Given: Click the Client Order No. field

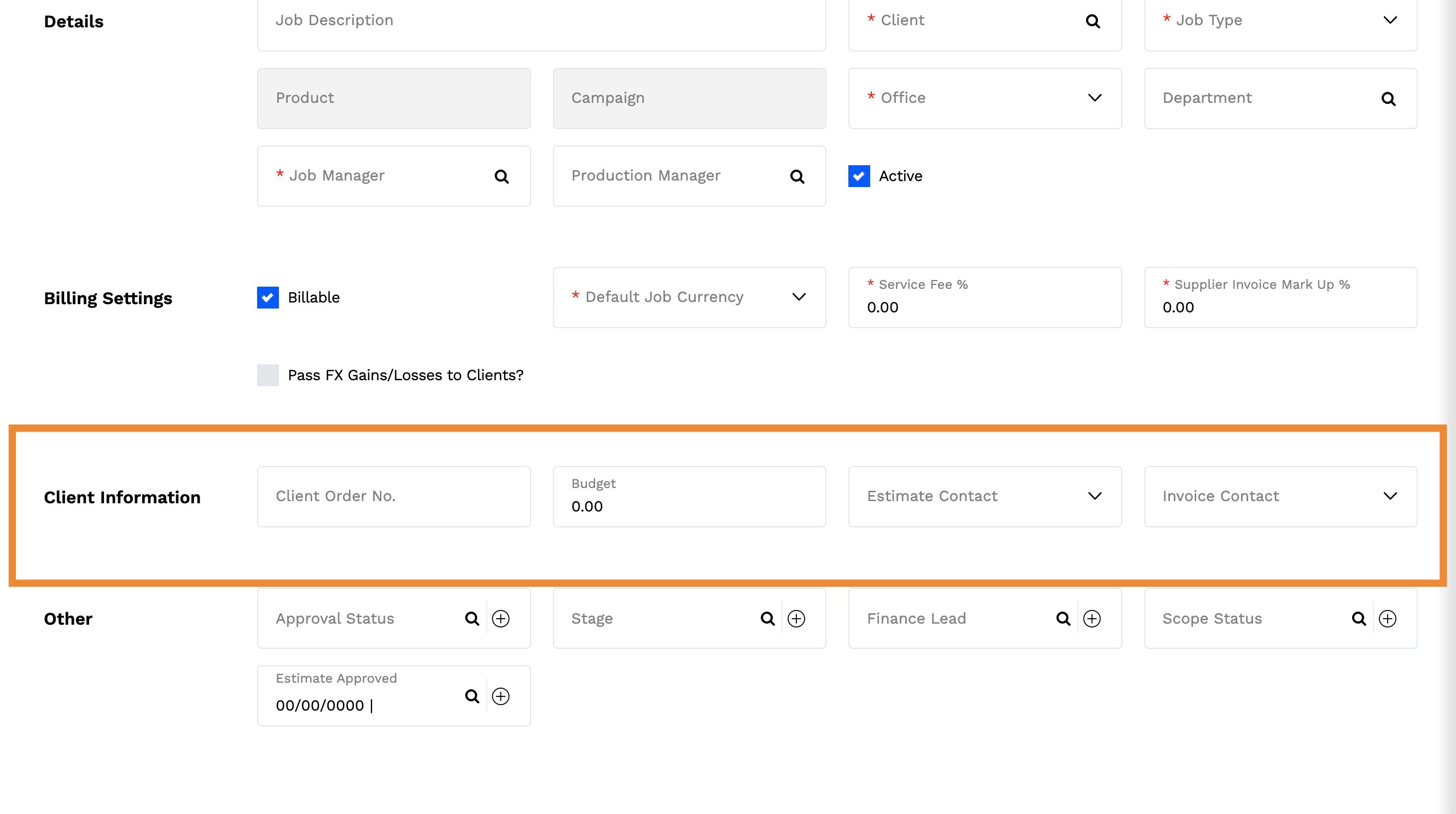Looking at the screenshot, I should pyautogui.click(x=393, y=496).
